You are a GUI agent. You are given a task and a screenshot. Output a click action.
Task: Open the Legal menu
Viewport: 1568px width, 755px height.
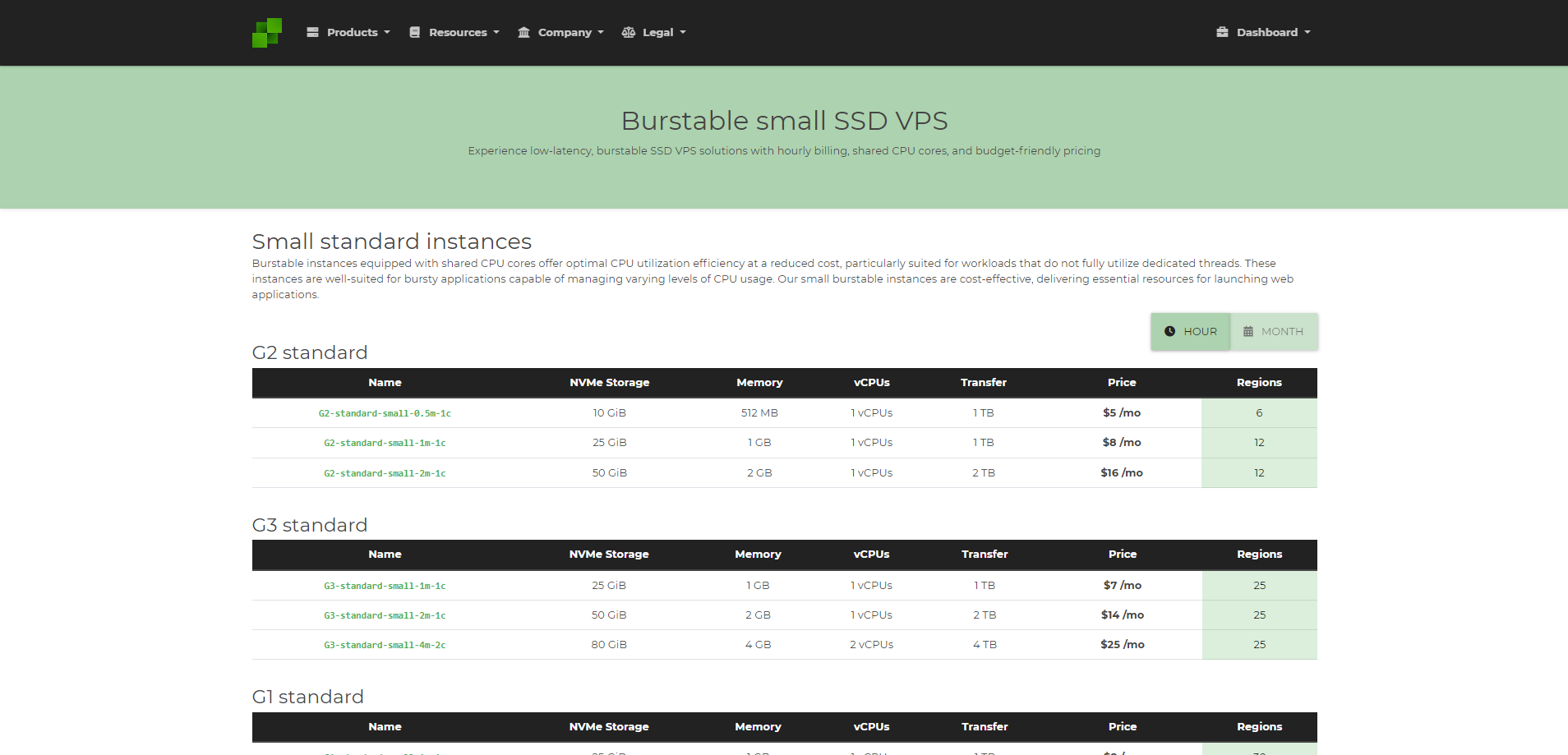click(x=654, y=32)
